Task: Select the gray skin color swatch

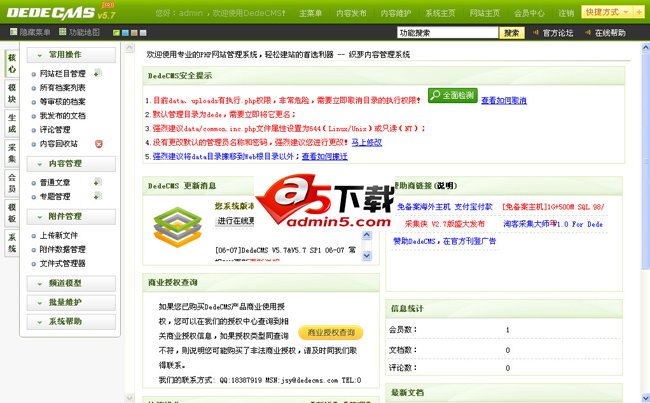Action: tap(143, 32)
